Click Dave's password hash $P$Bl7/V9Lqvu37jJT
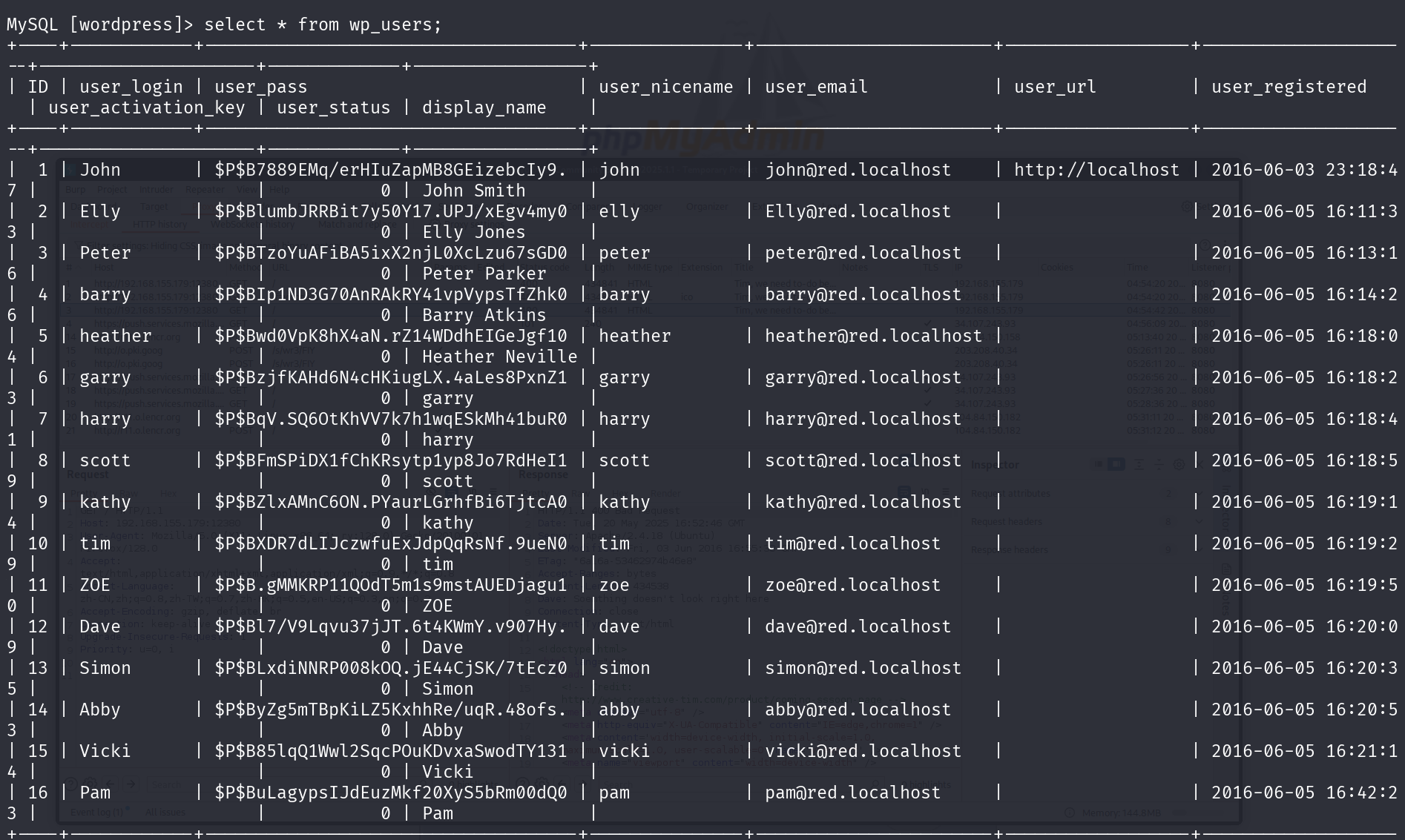The image size is (1405, 840). pos(391,626)
